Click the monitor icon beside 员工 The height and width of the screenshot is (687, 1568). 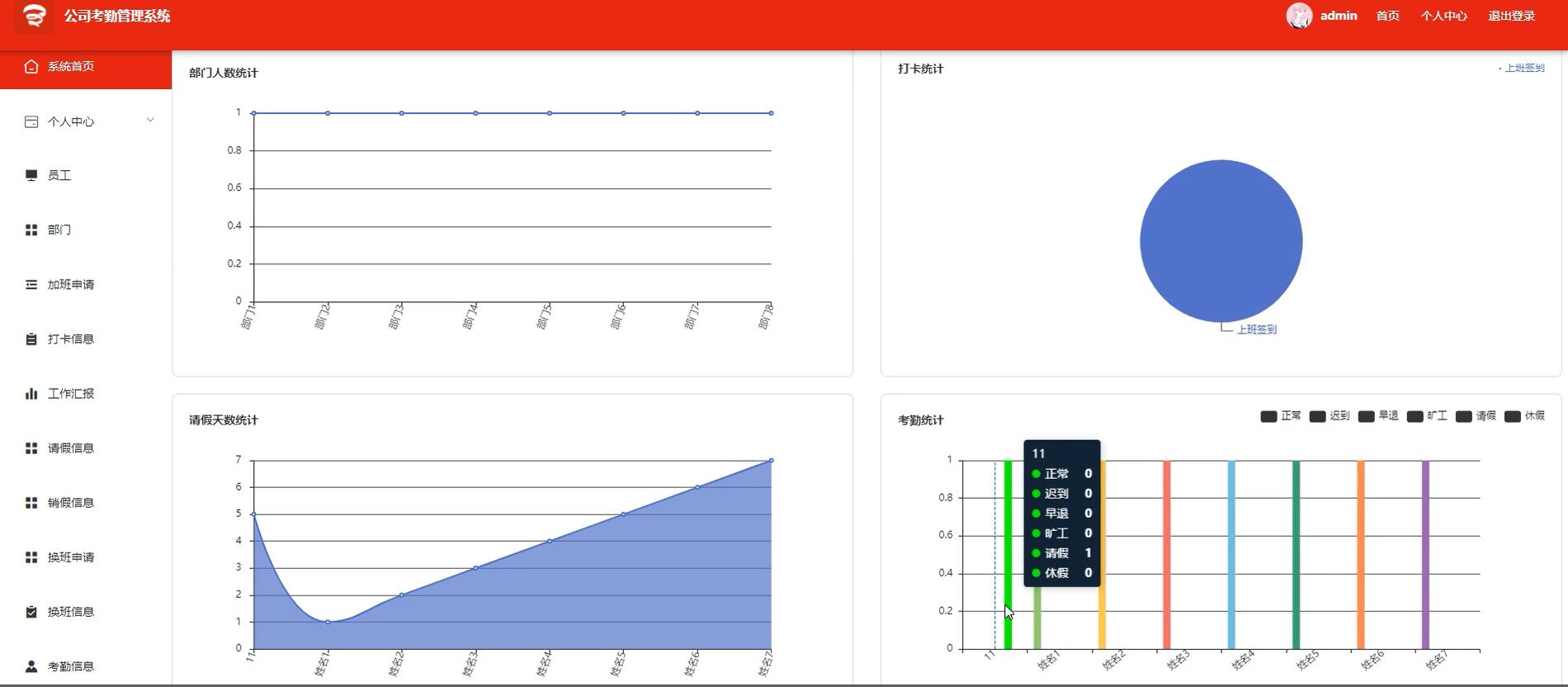click(x=31, y=175)
